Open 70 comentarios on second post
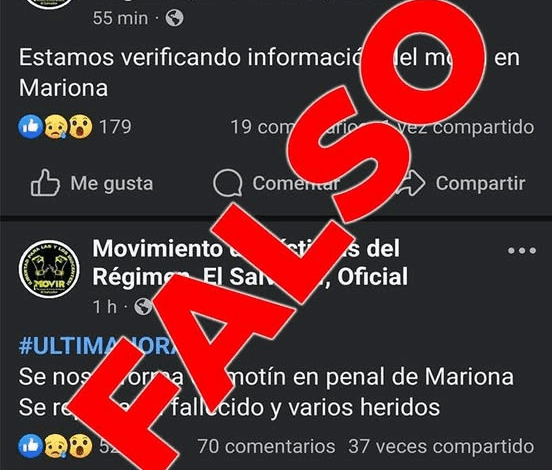The height and width of the screenshot is (470, 552). (266, 446)
